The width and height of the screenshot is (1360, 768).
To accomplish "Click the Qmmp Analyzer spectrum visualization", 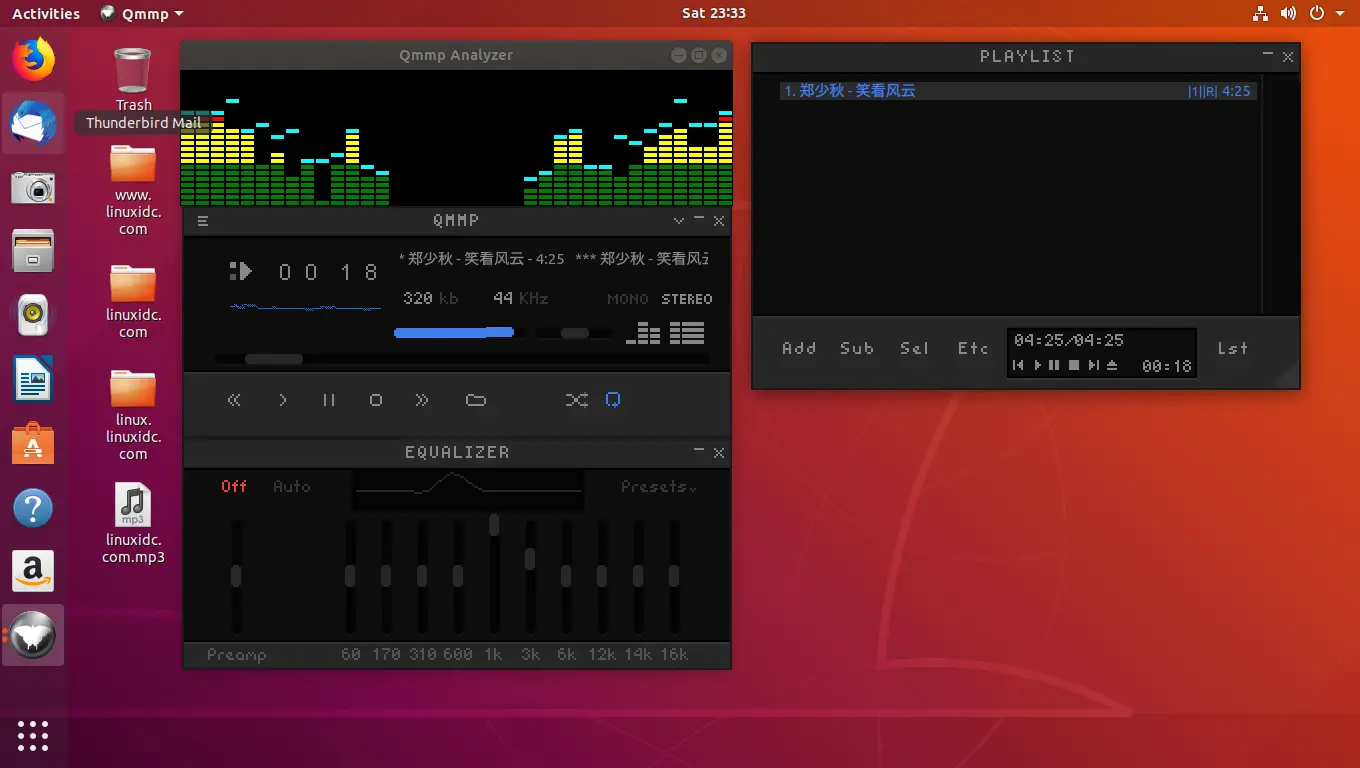I will [x=456, y=138].
